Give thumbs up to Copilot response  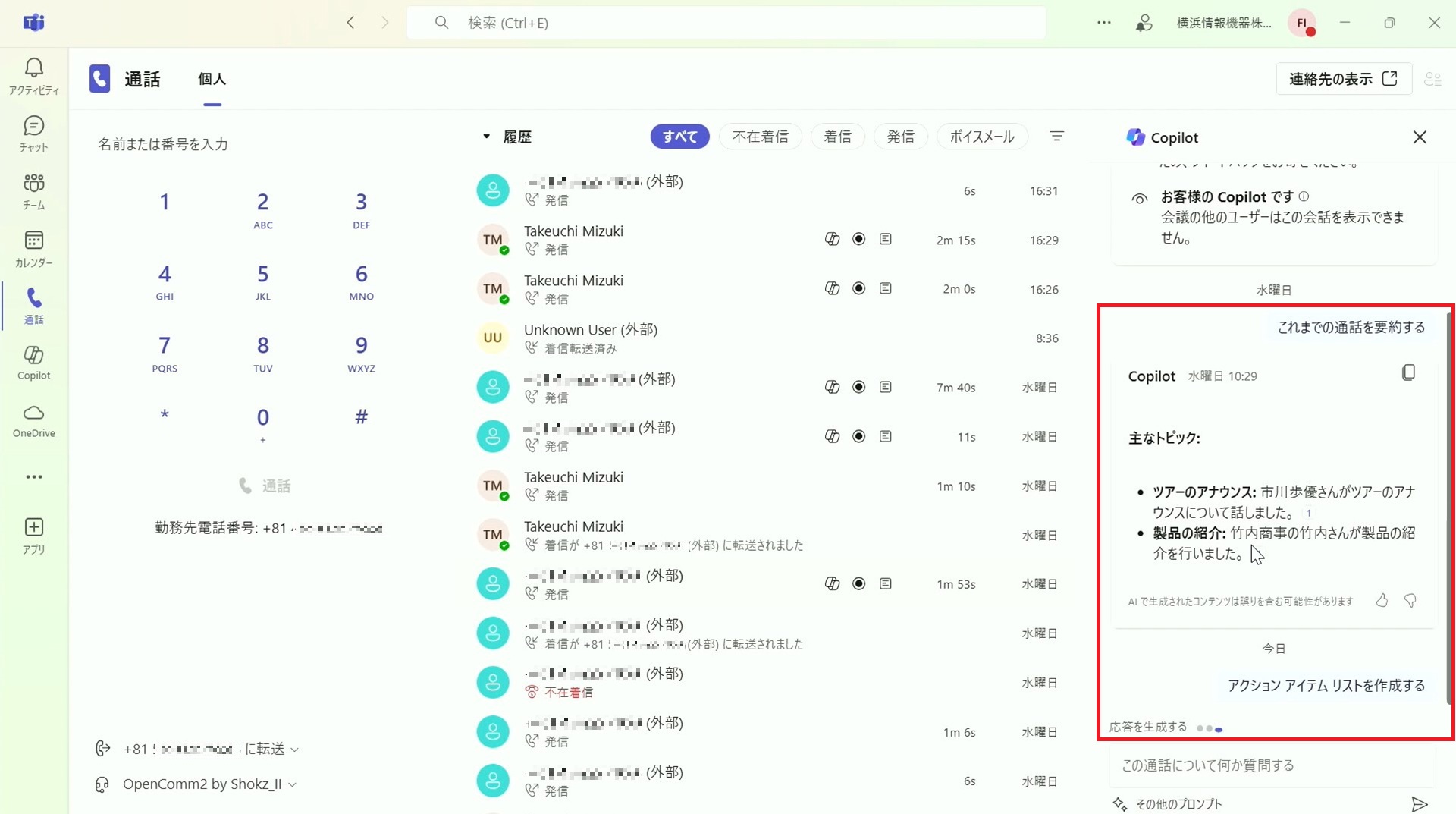1382,601
